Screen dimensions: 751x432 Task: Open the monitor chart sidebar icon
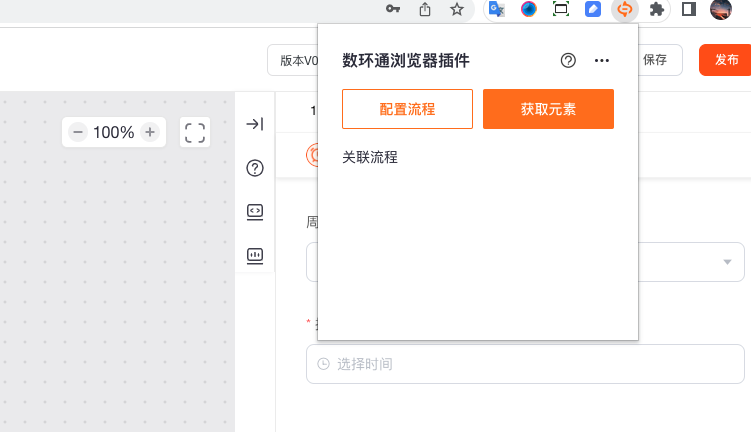[x=255, y=256]
